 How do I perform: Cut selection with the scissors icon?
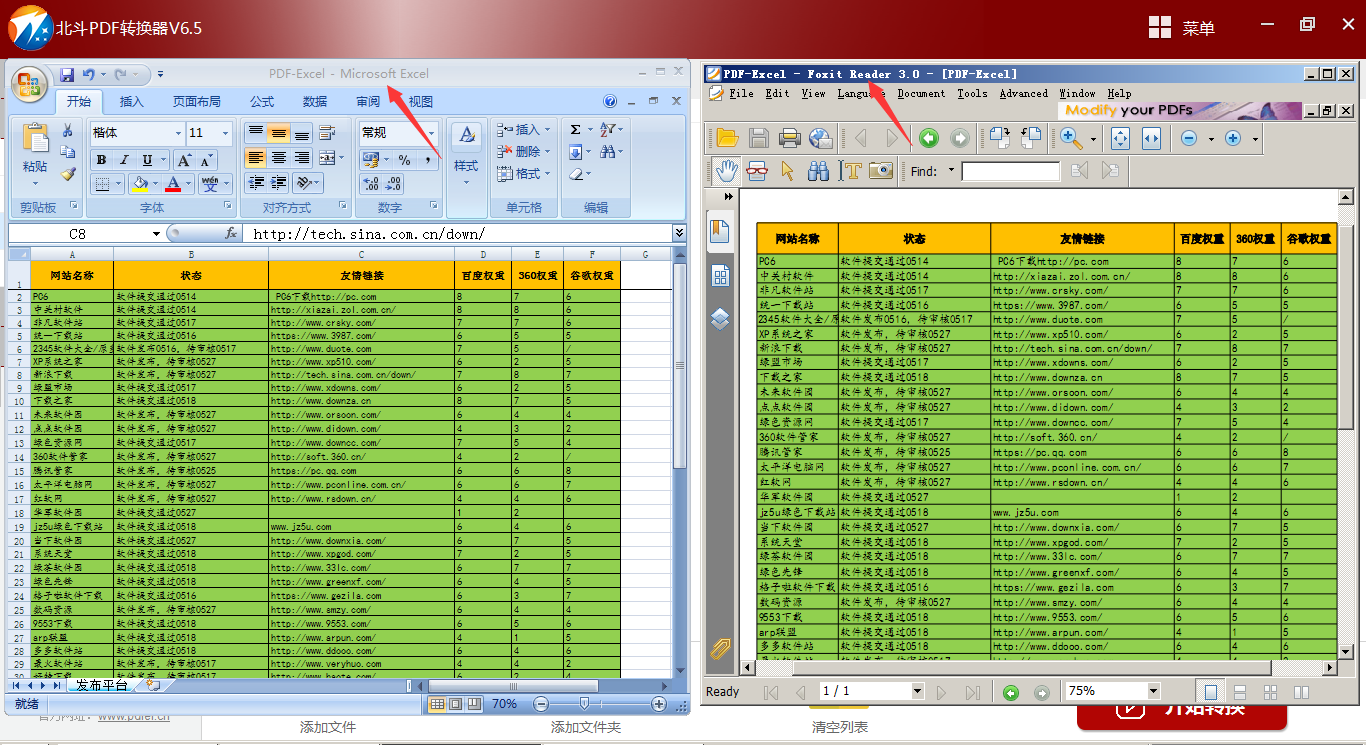(68, 130)
